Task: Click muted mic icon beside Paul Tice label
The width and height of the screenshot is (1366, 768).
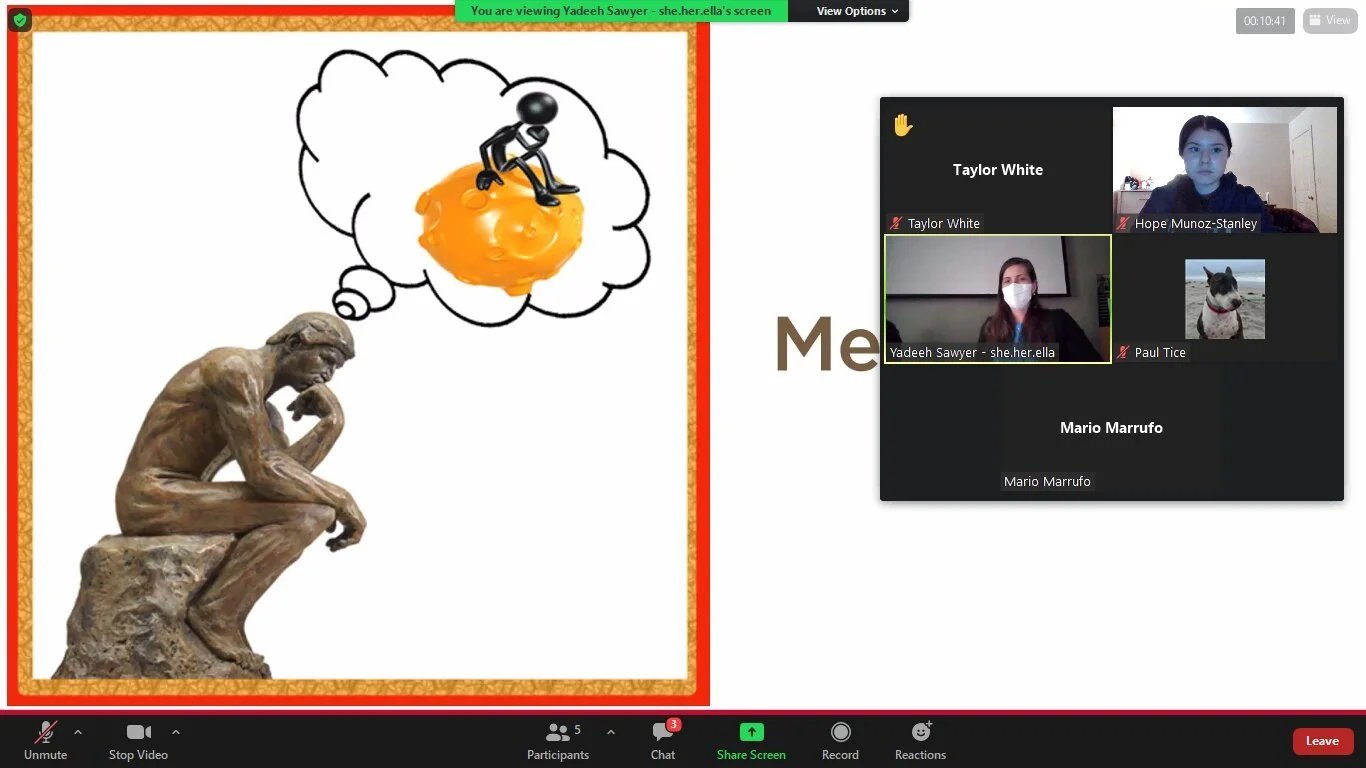Action: click(1124, 353)
